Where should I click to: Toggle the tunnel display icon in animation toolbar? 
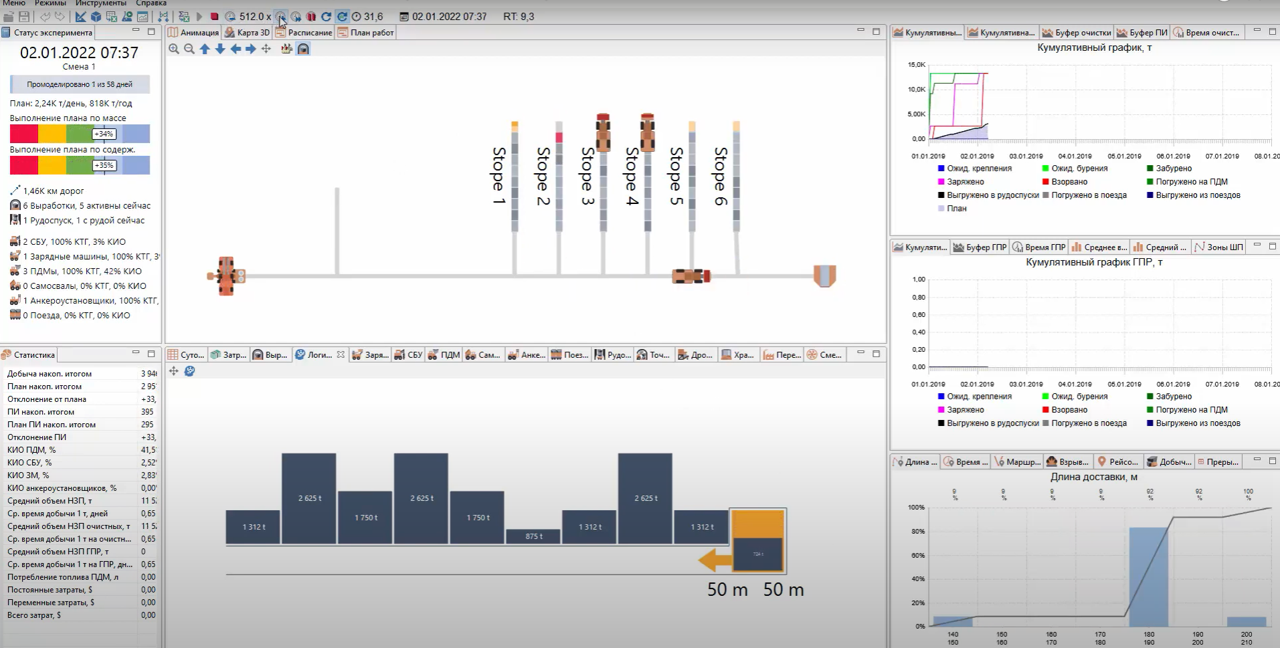pos(303,49)
